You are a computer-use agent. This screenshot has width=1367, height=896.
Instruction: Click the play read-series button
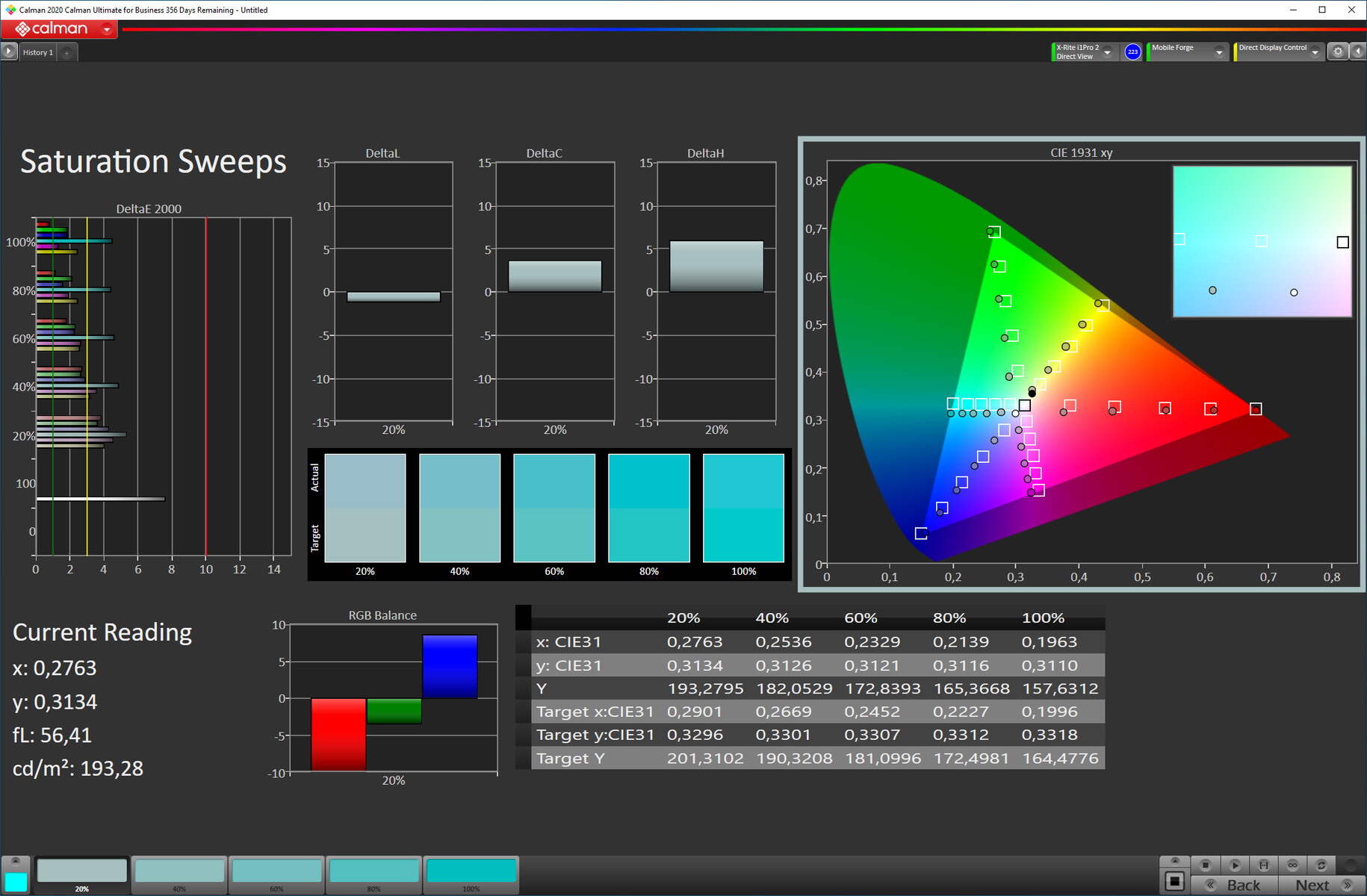[1234, 865]
